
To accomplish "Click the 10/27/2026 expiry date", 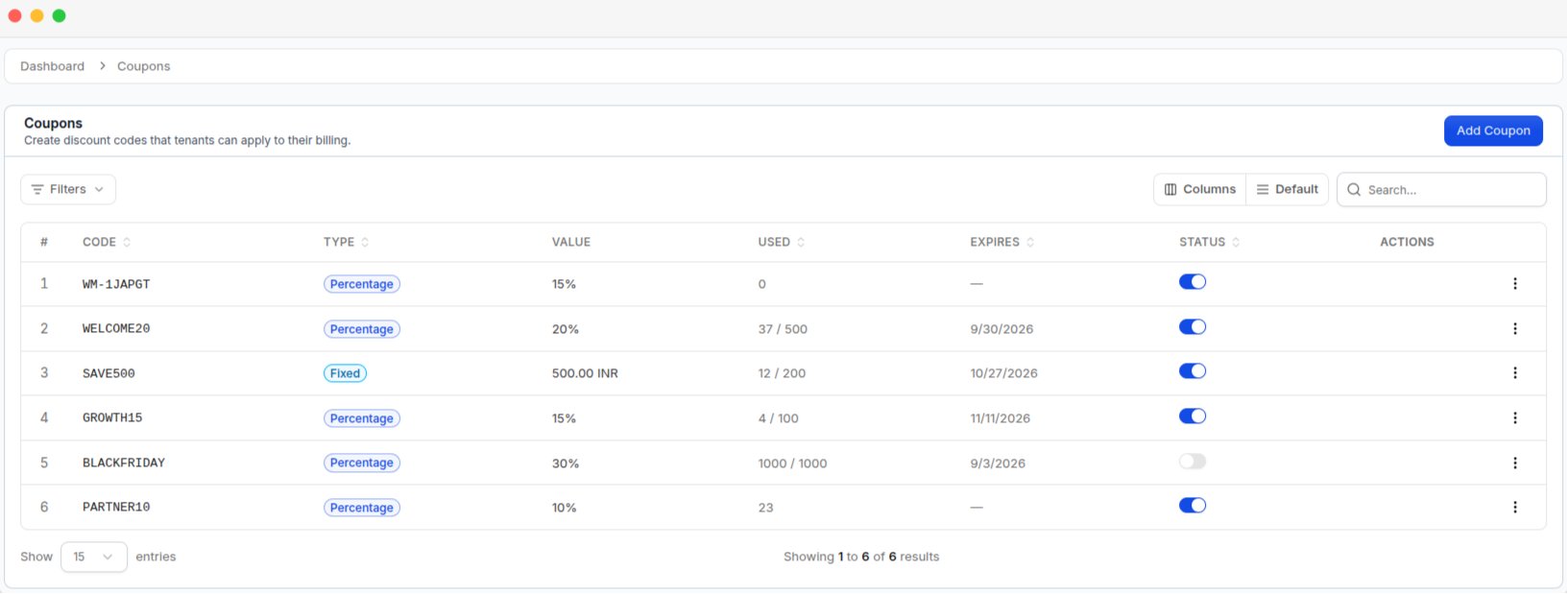I will [x=1003, y=373].
